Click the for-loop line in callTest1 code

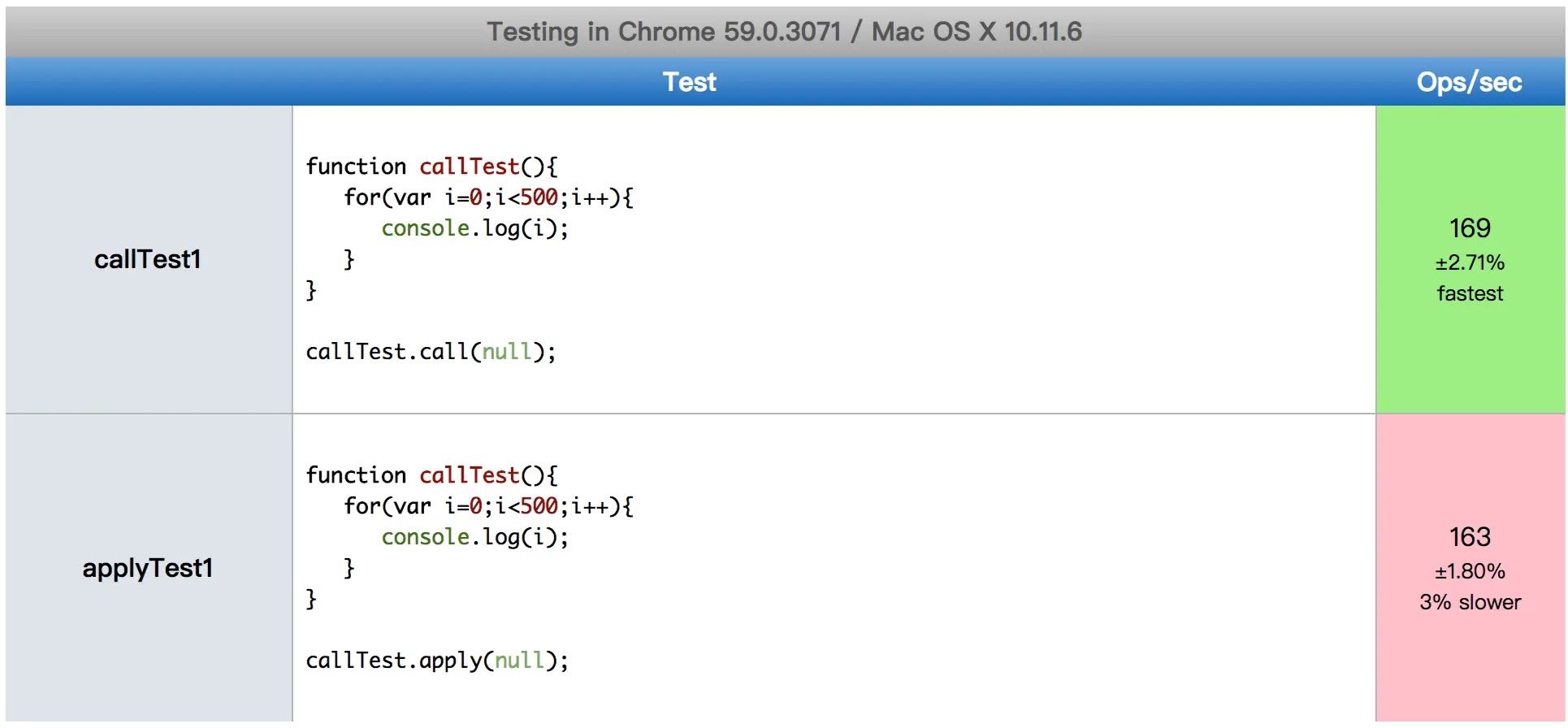(x=488, y=197)
